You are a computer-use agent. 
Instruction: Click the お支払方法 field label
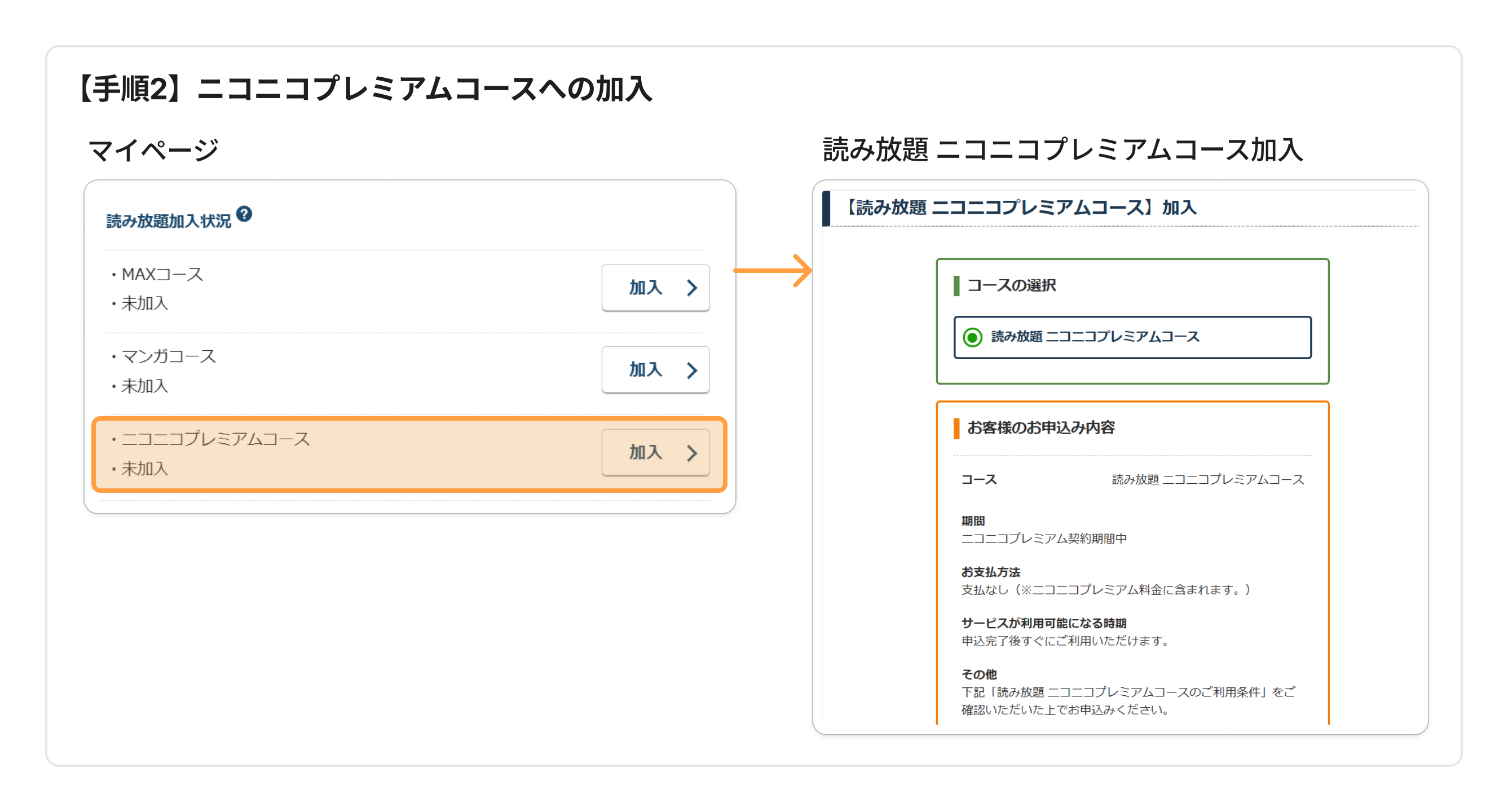990,572
